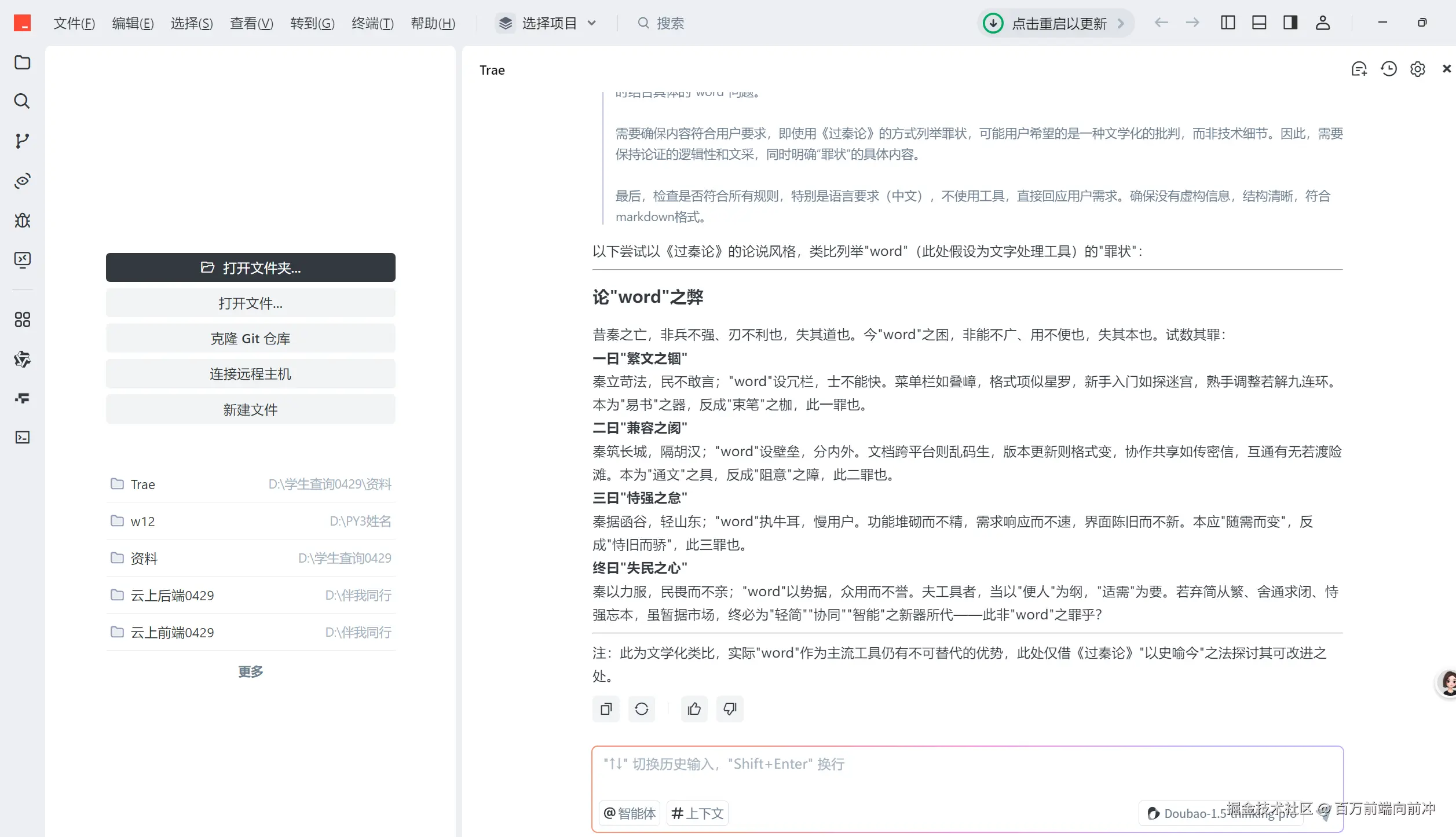Click the 克隆 Git 仓库 button
This screenshot has width=1456, height=837.
pyautogui.click(x=250, y=338)
